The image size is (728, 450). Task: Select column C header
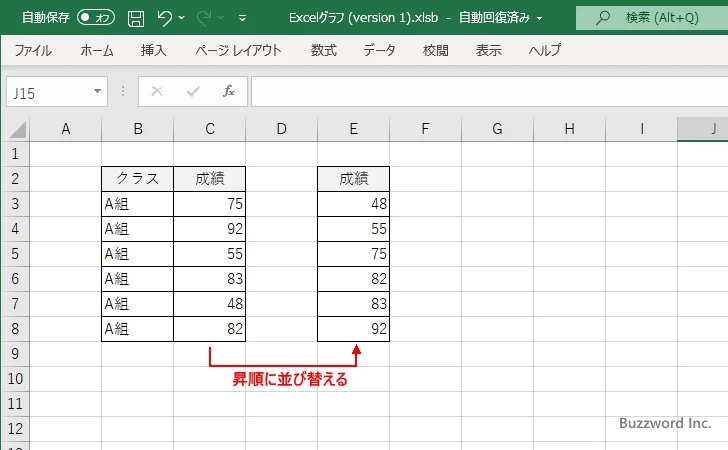click(210, 129)
